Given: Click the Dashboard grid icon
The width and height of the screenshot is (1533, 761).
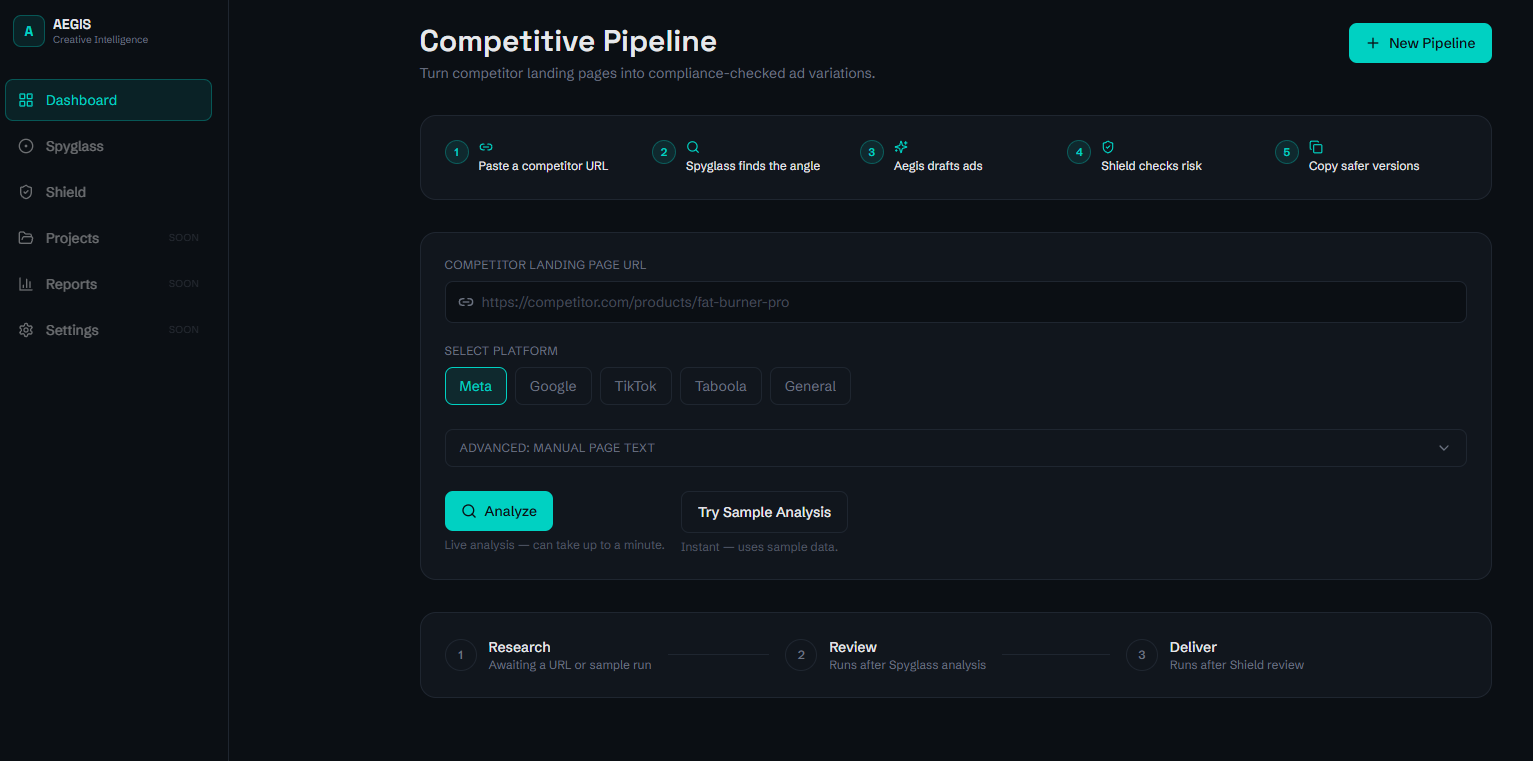Looking at the screenshot, I should point(26,100).
